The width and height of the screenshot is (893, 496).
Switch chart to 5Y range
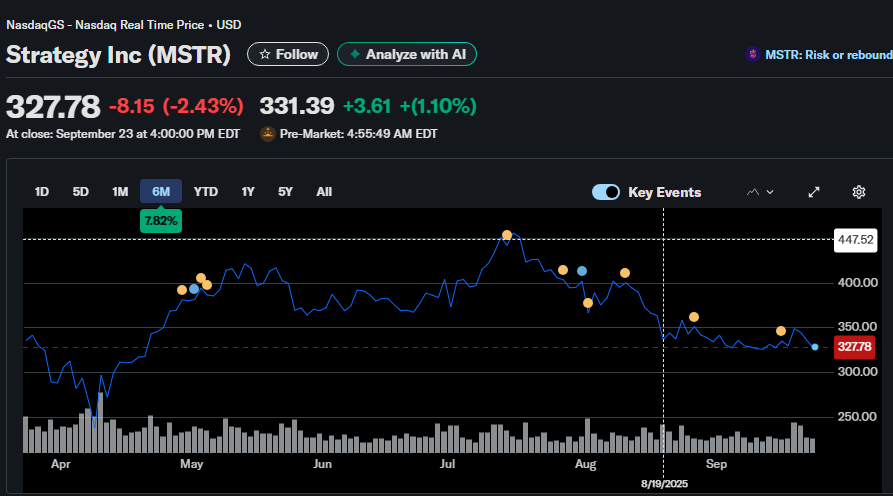[x=285, y=192]
